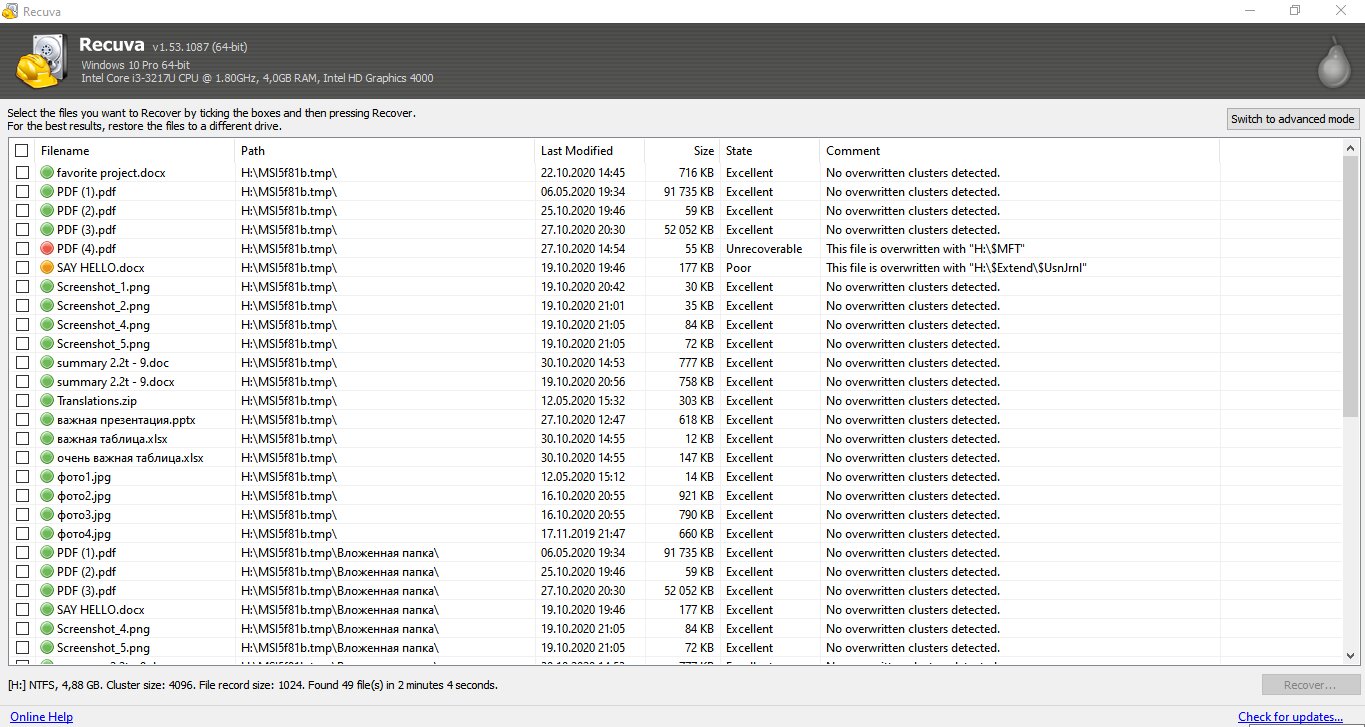
Task: Switch to advanced mode
Action: [1292, 119]
